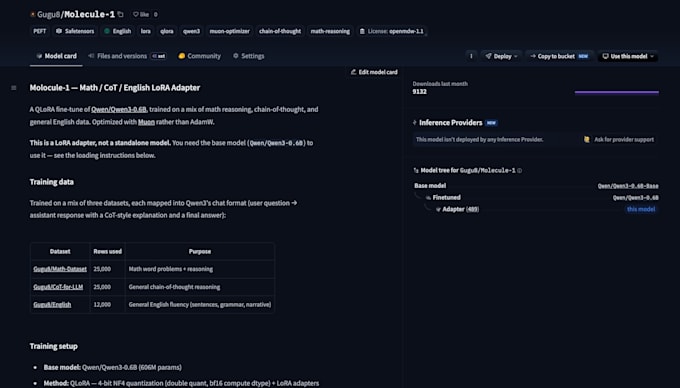
Task: Click the Model tree info icon
Action: pos(520,171)
